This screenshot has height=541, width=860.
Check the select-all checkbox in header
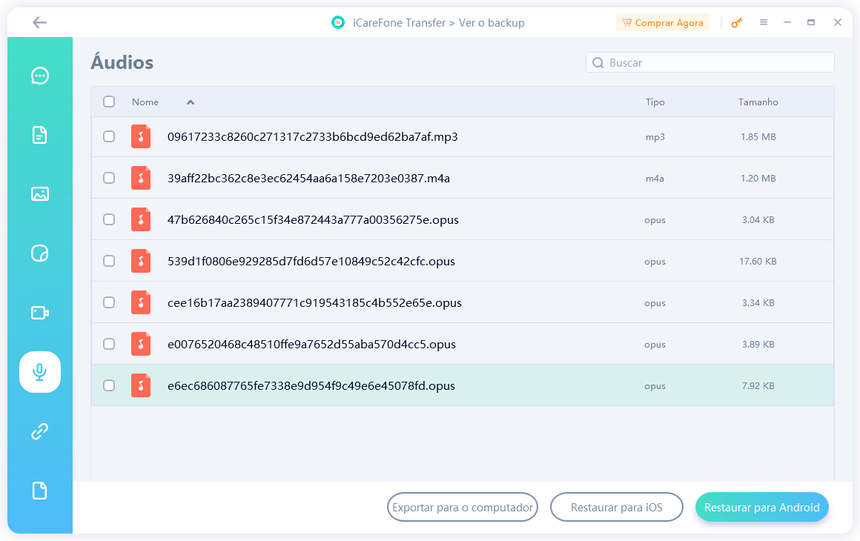coord(109,102)
